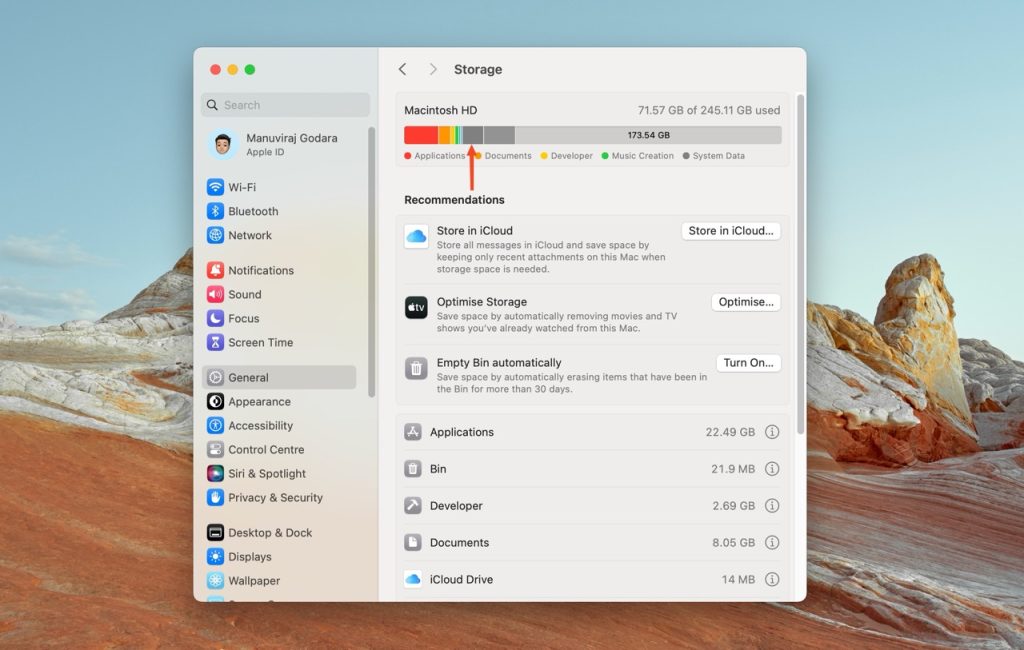Click the back chevron at the top
The image size is (1024, 650).
403,69
